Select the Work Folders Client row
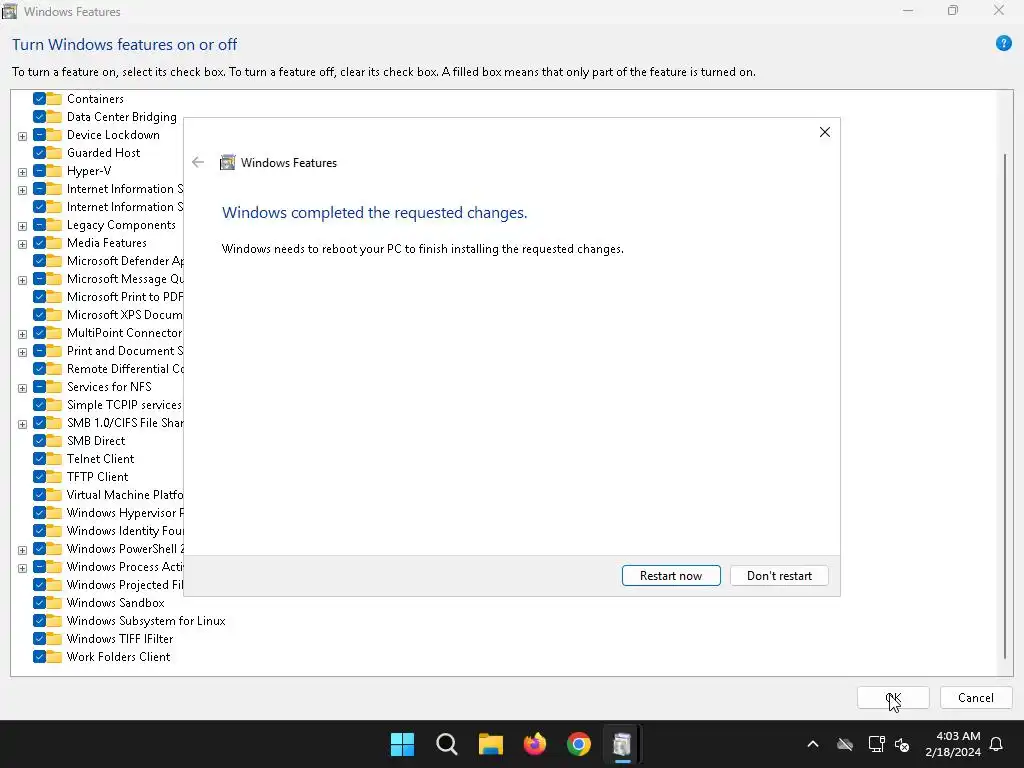This screenshot has width=1024, height=768. pos(118,656)
